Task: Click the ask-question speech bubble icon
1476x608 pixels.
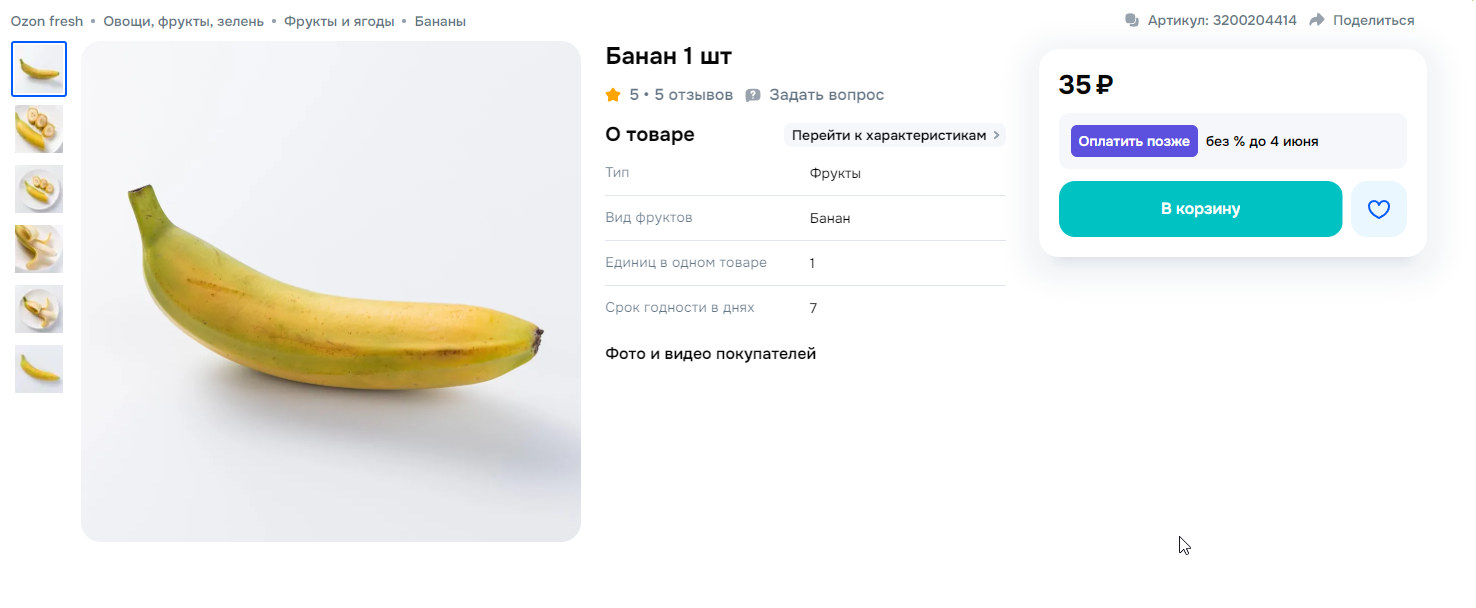Action: (753, 95)
